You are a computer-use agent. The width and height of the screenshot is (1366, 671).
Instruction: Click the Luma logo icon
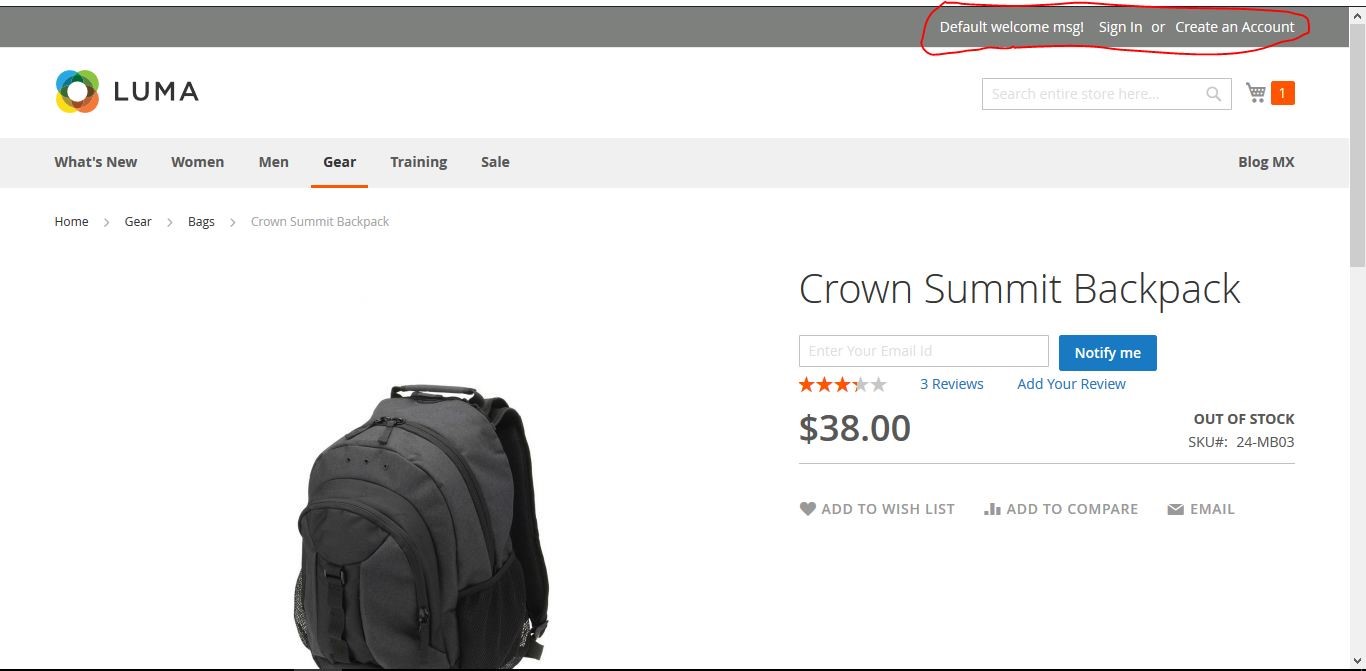point(77,91)
